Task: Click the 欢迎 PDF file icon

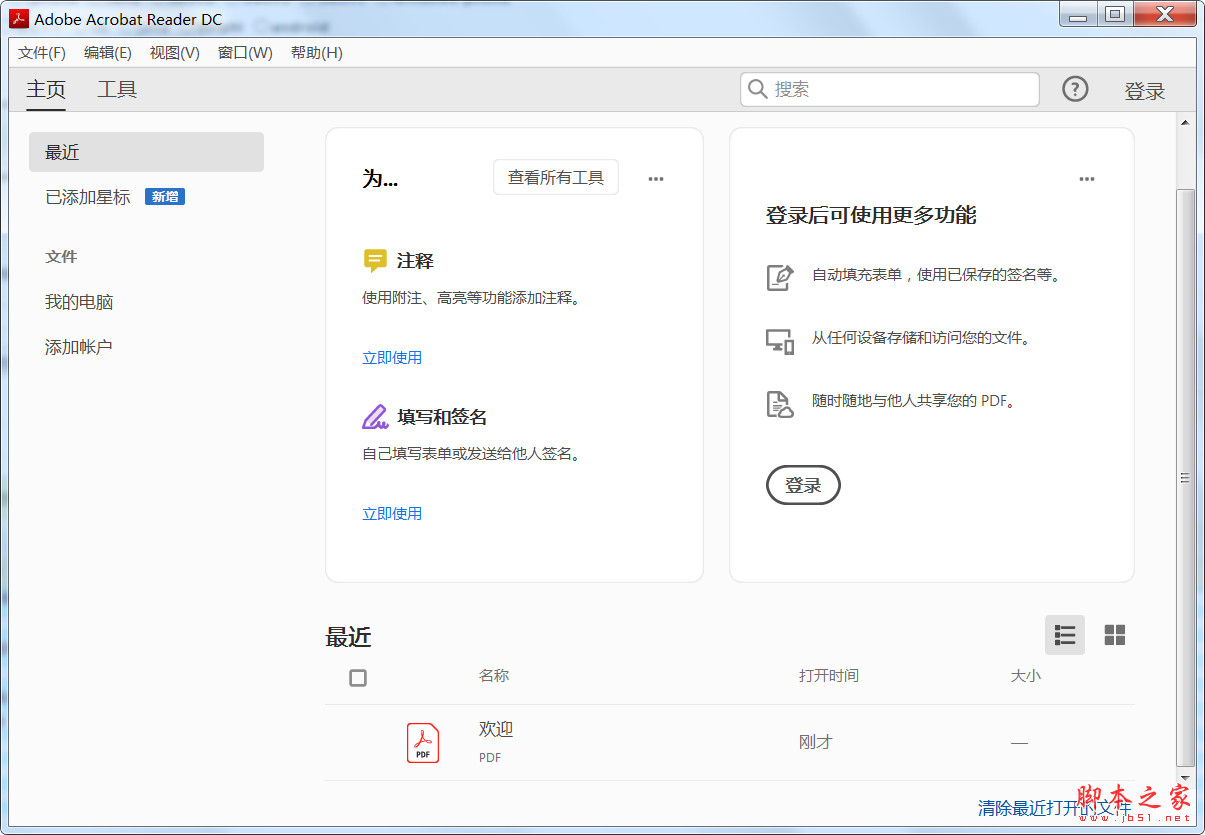Action: [423, 743]
